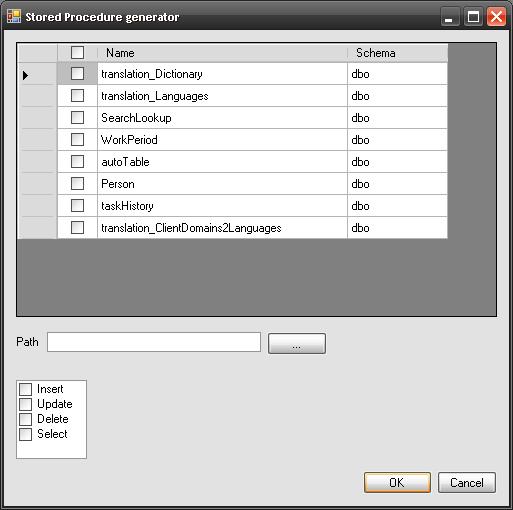This screenshot has width=513, height=510.
Task: Check the translation_Dictionary row checkbox
Action: coord(77,74)
